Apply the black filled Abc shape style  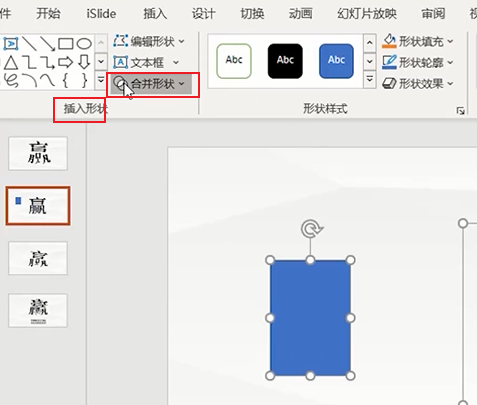coord(285,61)
